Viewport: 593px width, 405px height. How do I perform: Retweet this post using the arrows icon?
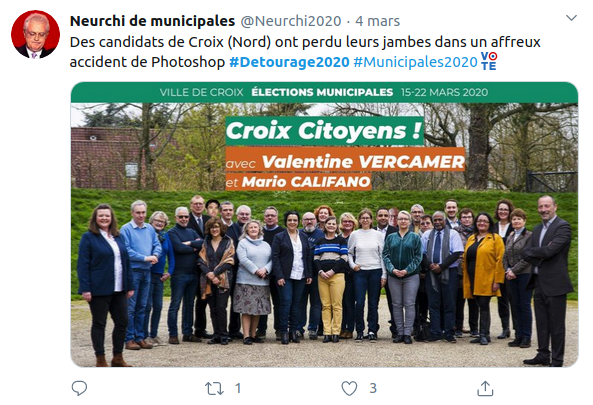214,388
